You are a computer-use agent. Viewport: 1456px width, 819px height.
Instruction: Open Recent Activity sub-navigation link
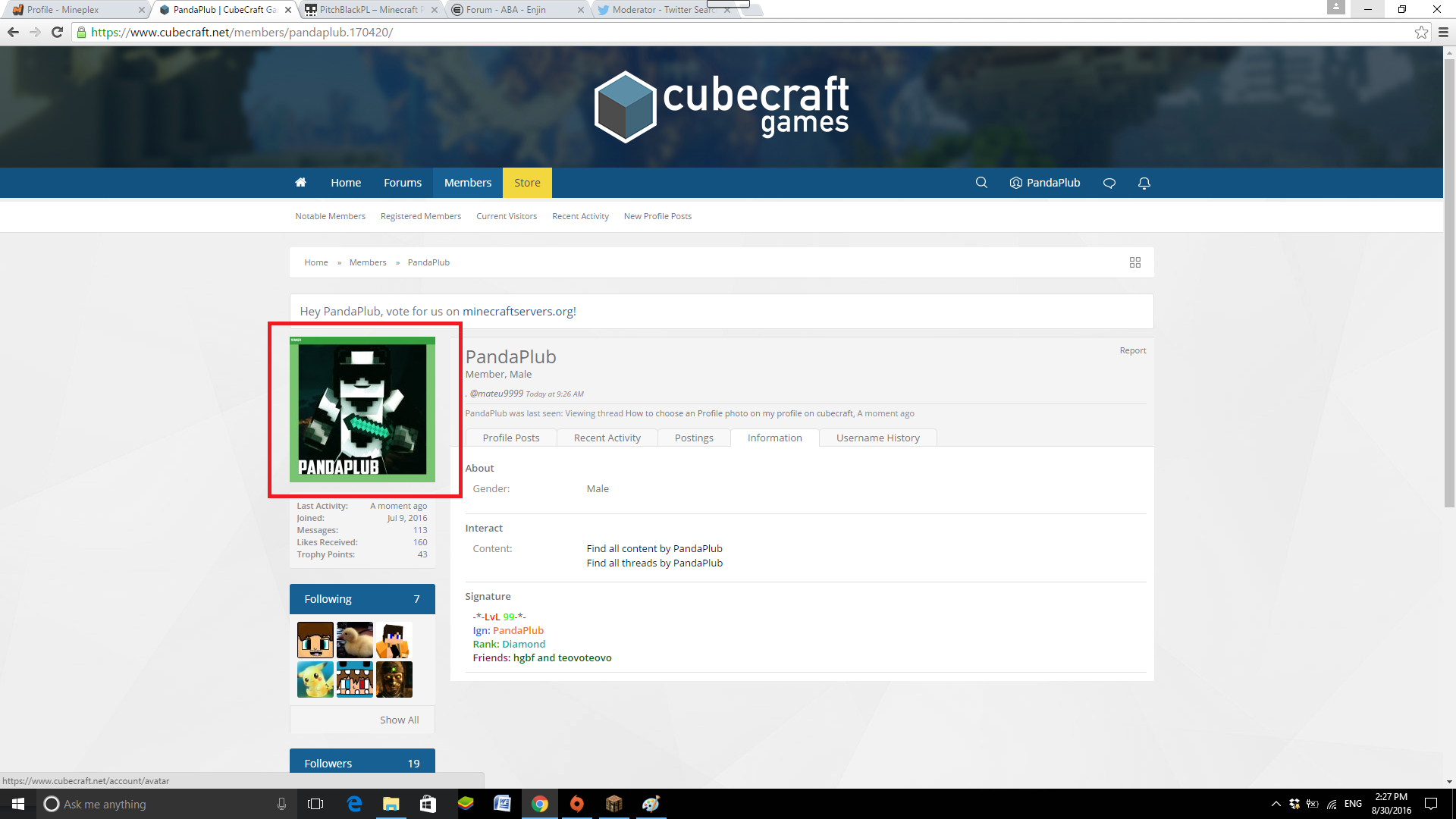(x=580, y=216)
